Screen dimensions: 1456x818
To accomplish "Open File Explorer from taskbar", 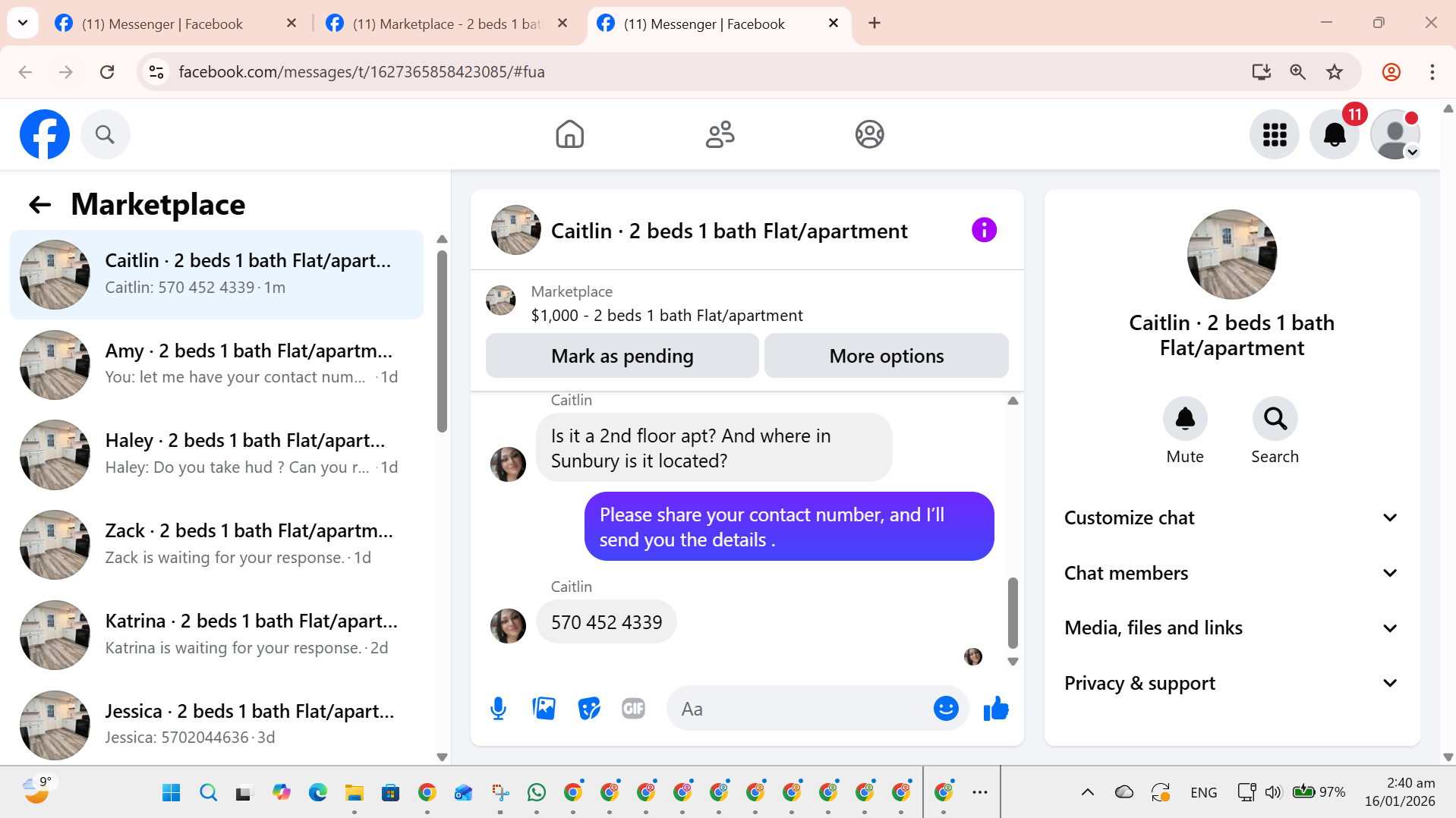I will [354, 792].
